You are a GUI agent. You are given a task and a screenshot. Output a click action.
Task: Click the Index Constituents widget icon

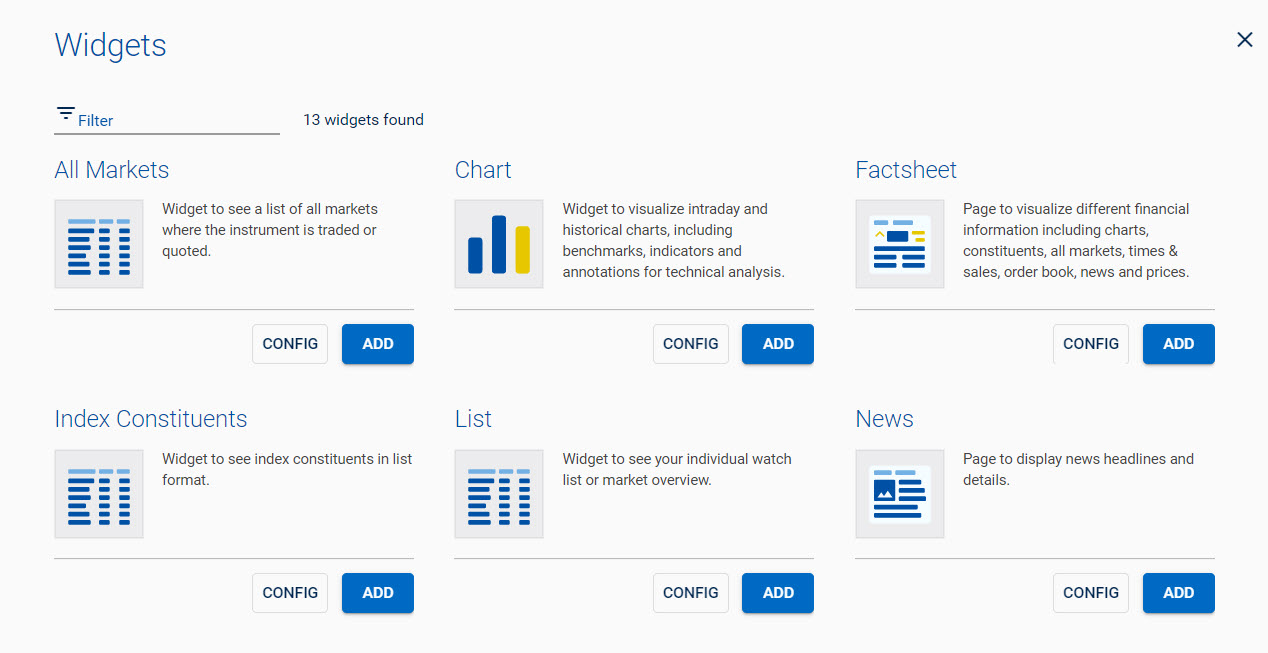tap(99, 494)
